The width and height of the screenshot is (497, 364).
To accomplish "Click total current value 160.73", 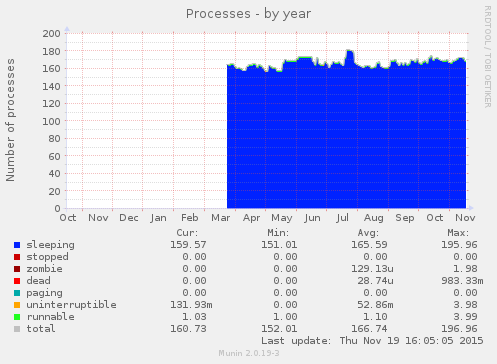I will (x=188, y=329).
